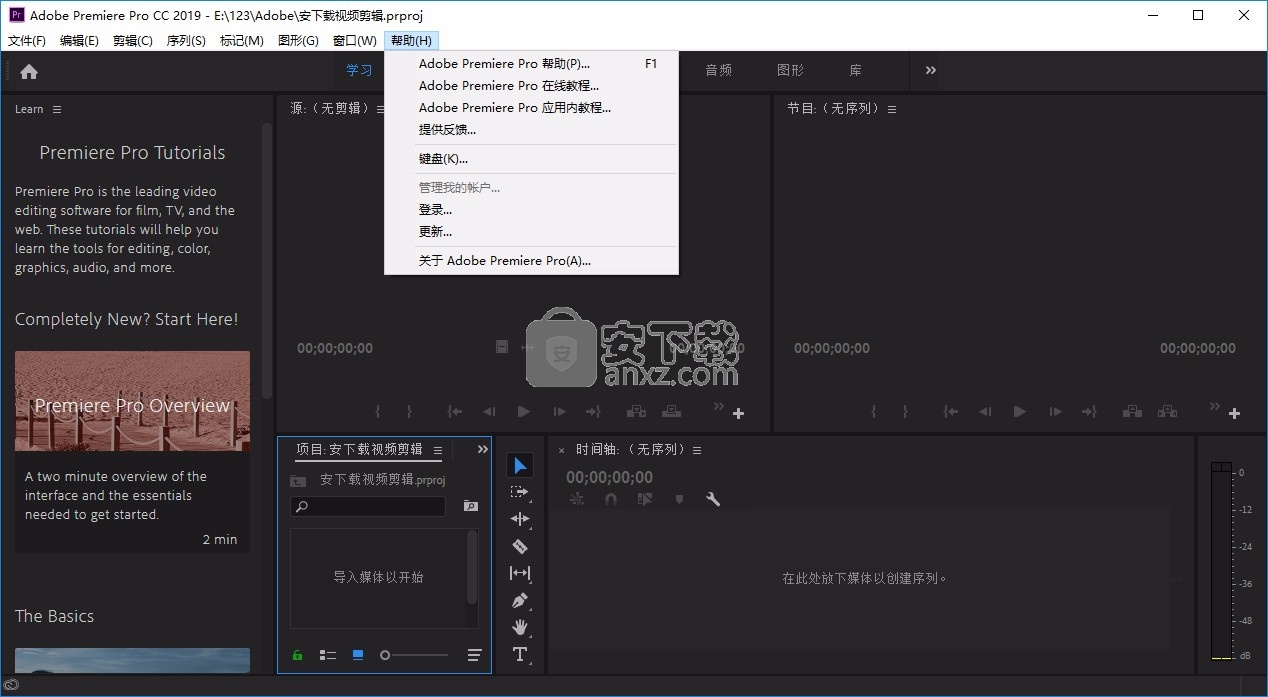Screen dimensions: 1268x697
Task: Toggle the project read-only lock icon
Action: (x=297, y=655)
